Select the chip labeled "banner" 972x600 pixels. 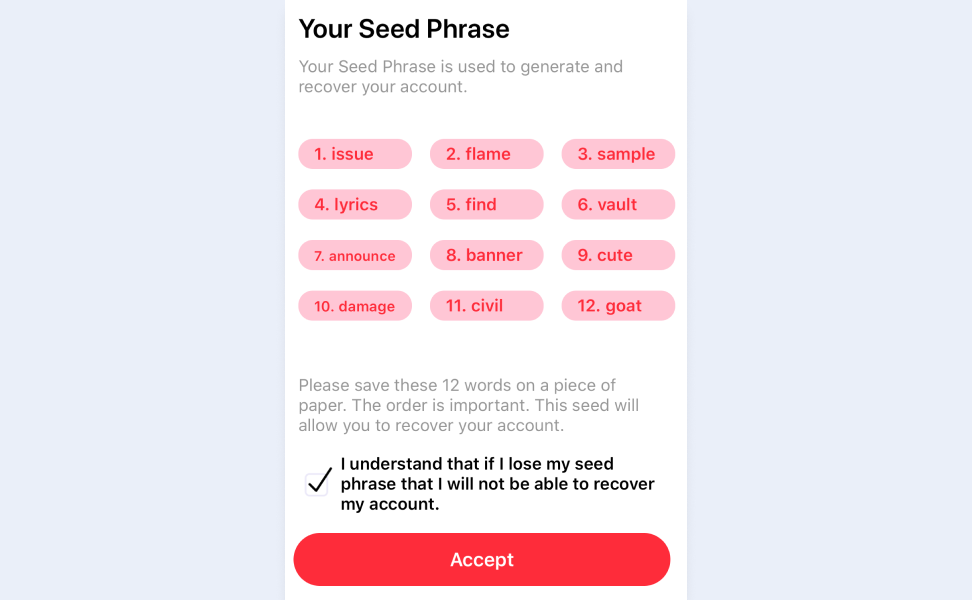(486, 255)
